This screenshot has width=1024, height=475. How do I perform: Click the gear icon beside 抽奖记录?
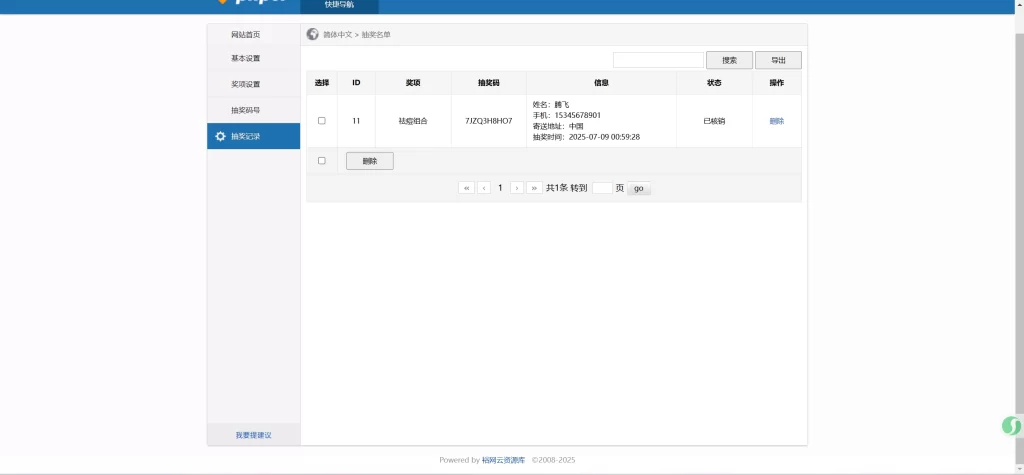tap(220, 136)
